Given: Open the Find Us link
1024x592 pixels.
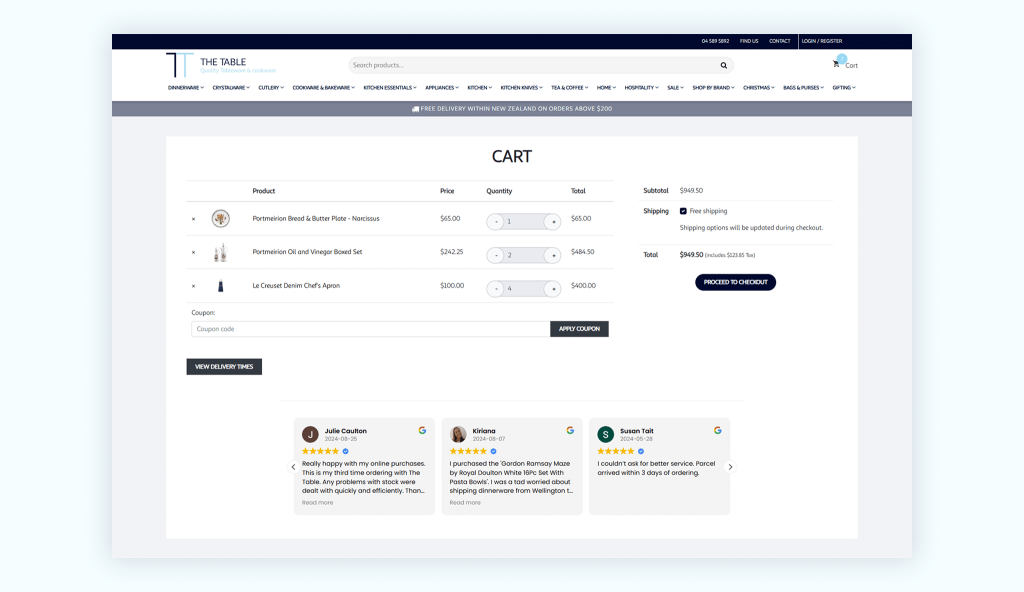Looking at the screenshot, I should point(749,41).
